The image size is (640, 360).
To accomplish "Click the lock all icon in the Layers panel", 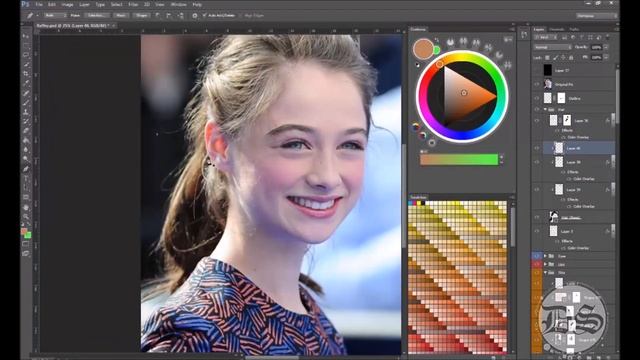I will (x=571, y=58).
